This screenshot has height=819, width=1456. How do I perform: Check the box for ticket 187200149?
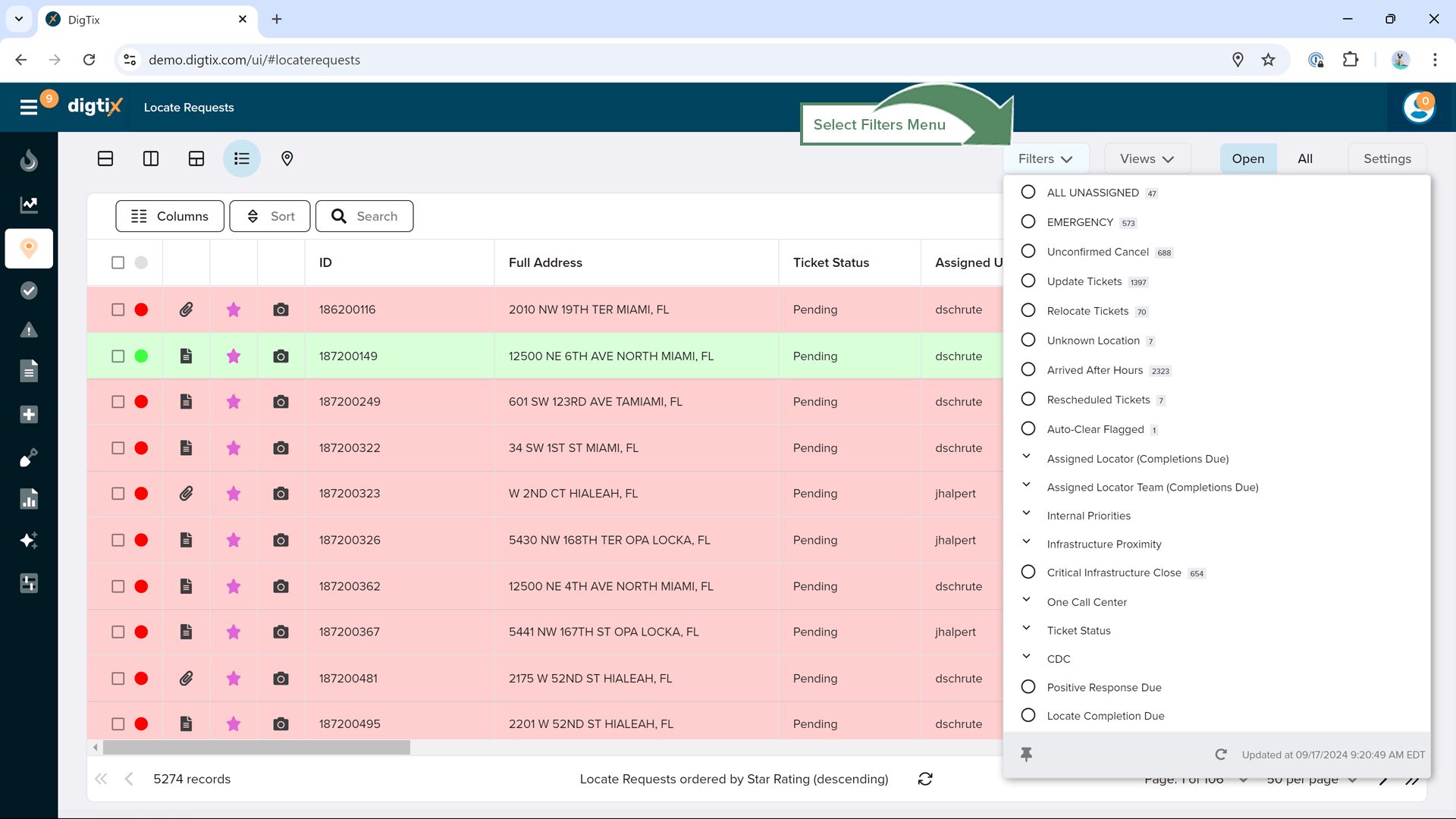click(118, 356)
